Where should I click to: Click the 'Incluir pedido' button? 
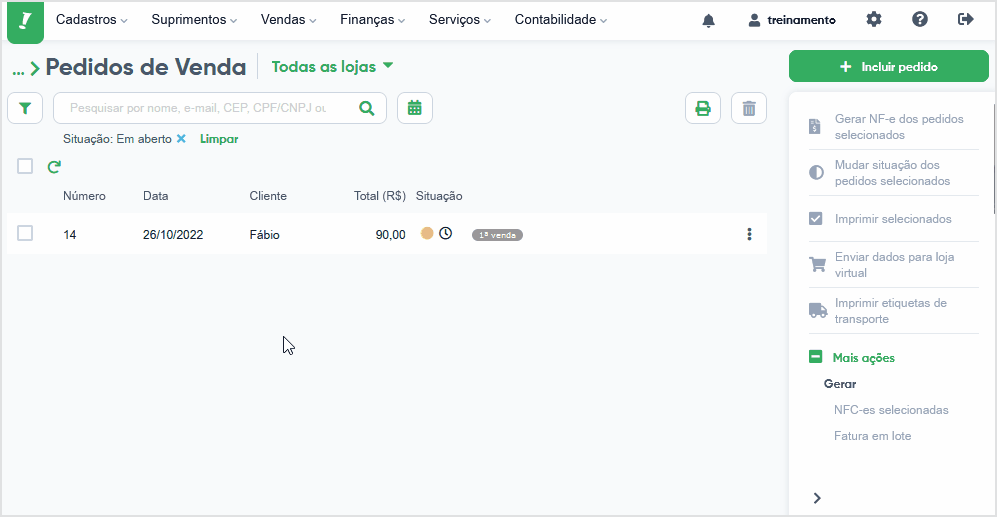[888, 67]
